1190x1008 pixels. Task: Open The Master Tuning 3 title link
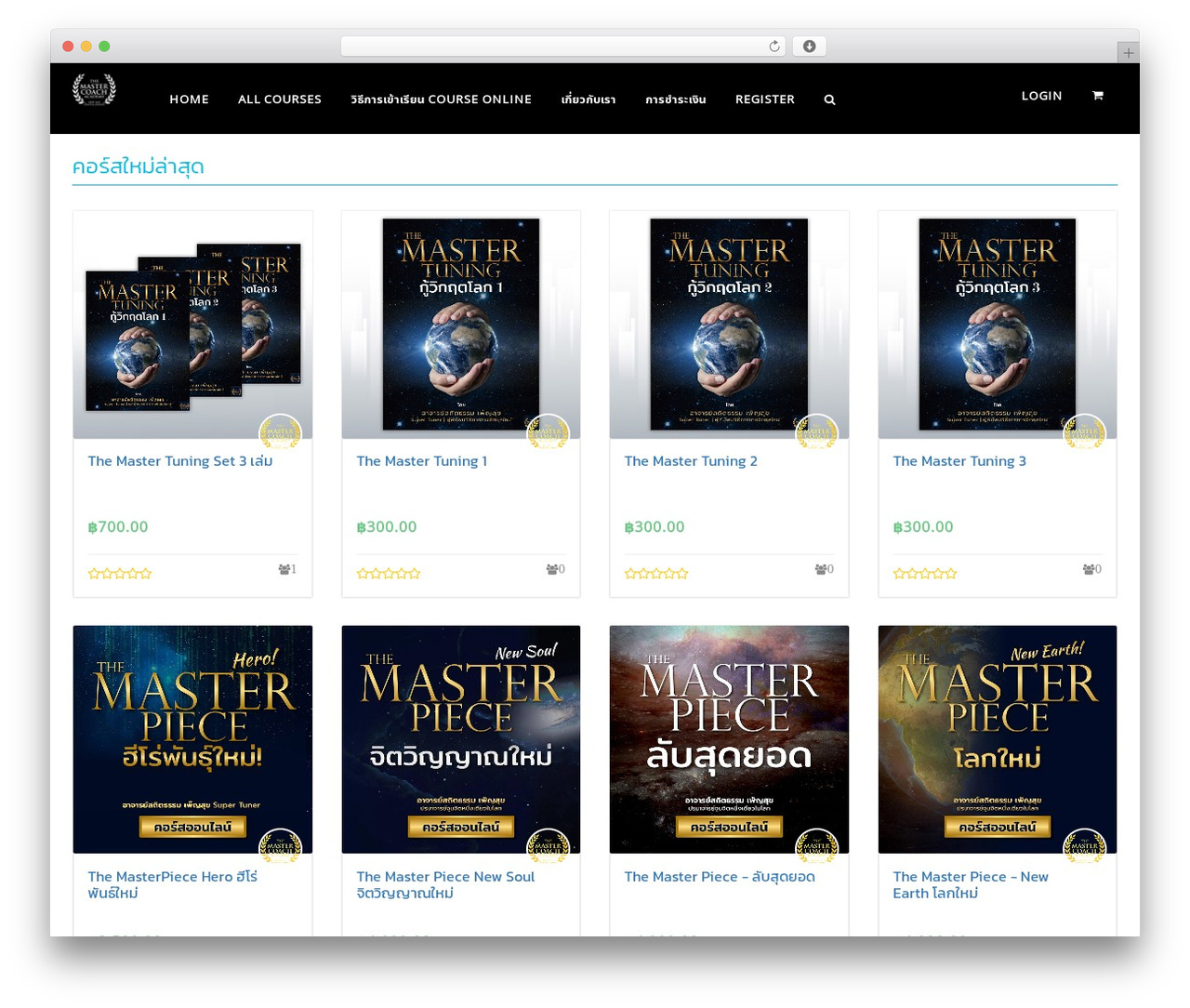[959, 461]
